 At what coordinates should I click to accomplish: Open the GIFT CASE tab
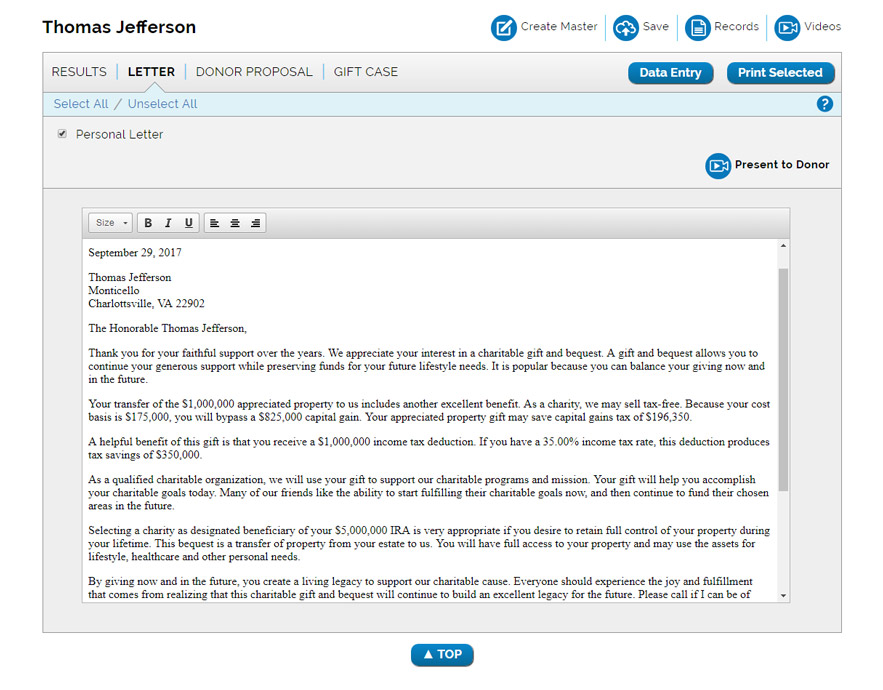365,72
